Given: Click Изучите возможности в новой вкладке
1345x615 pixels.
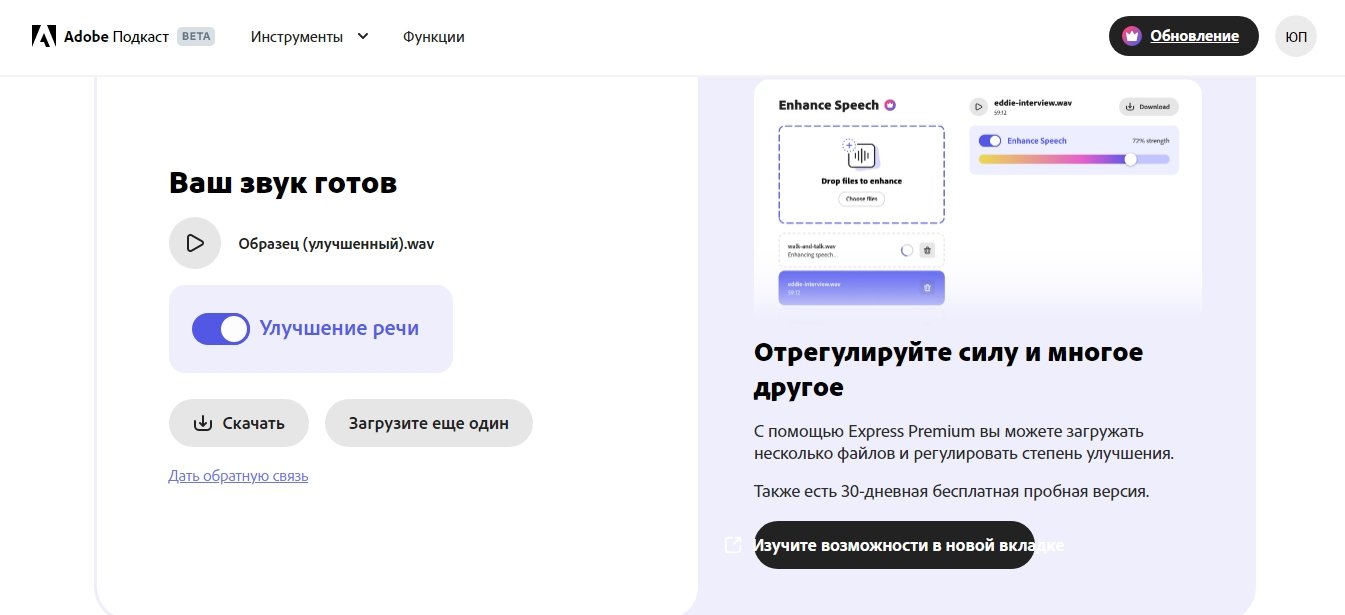Looking at the screenshot, I should 894,545.
